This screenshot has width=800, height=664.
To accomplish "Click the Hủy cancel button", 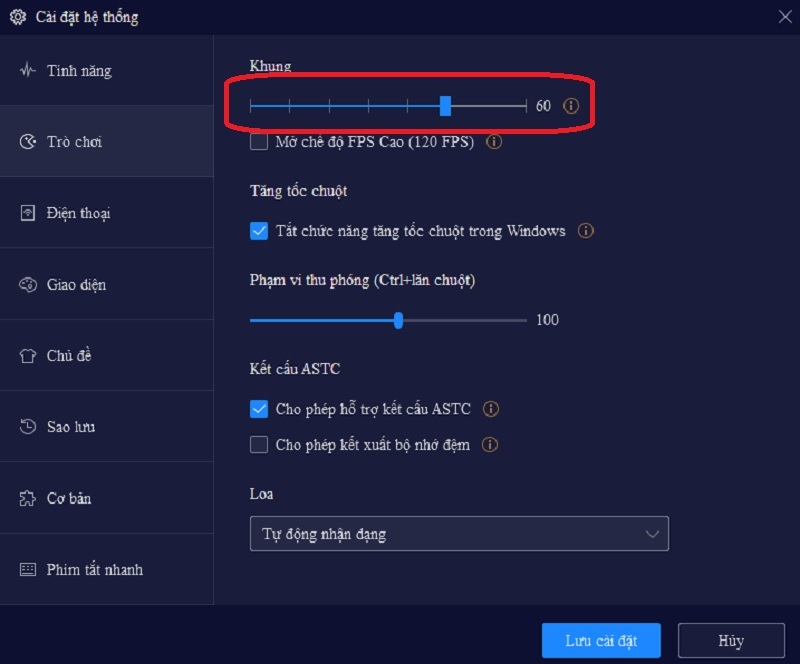I will coord(731,640).
